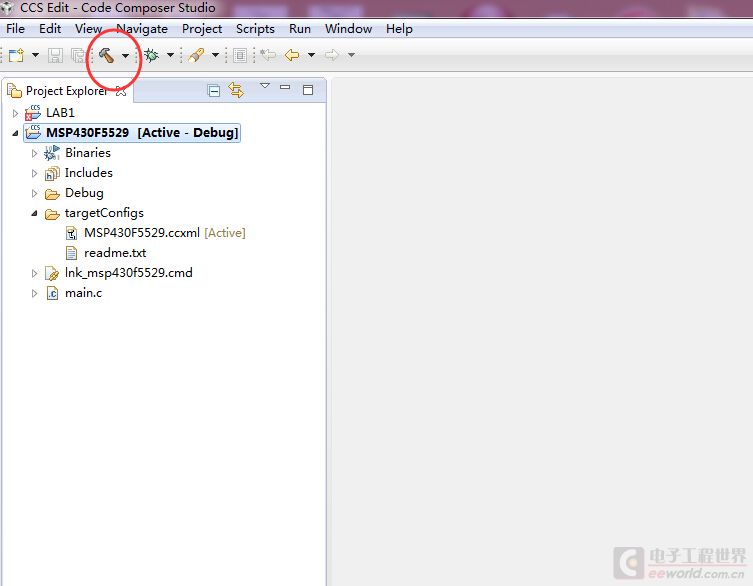Open the Debug bug dropdown arrow
753x586 pixels.
tap(170, 55)
